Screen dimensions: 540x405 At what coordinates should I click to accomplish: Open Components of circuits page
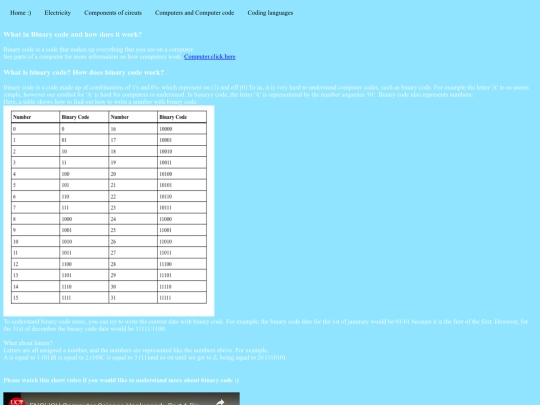pos(113,13)
